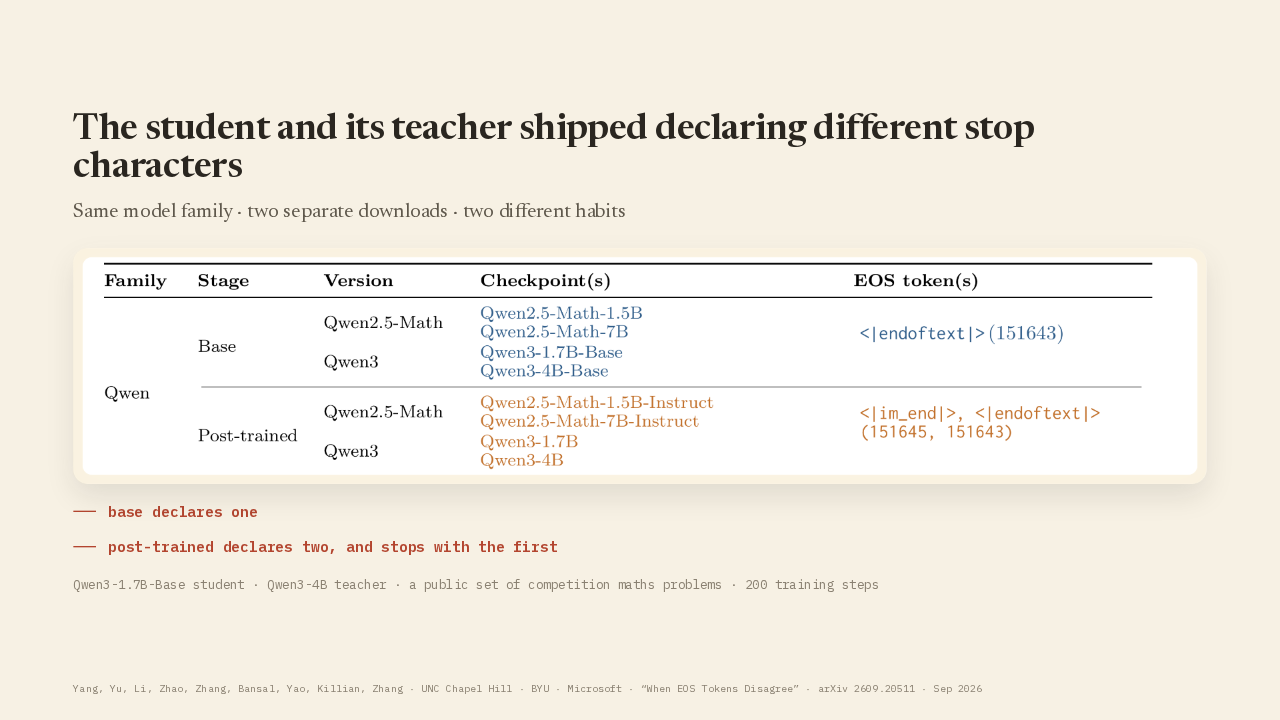Click the Qwen2.5-Math-7B-Instruct checkpoint
The image size is (1280, 720).
click(x=589, y=421)
